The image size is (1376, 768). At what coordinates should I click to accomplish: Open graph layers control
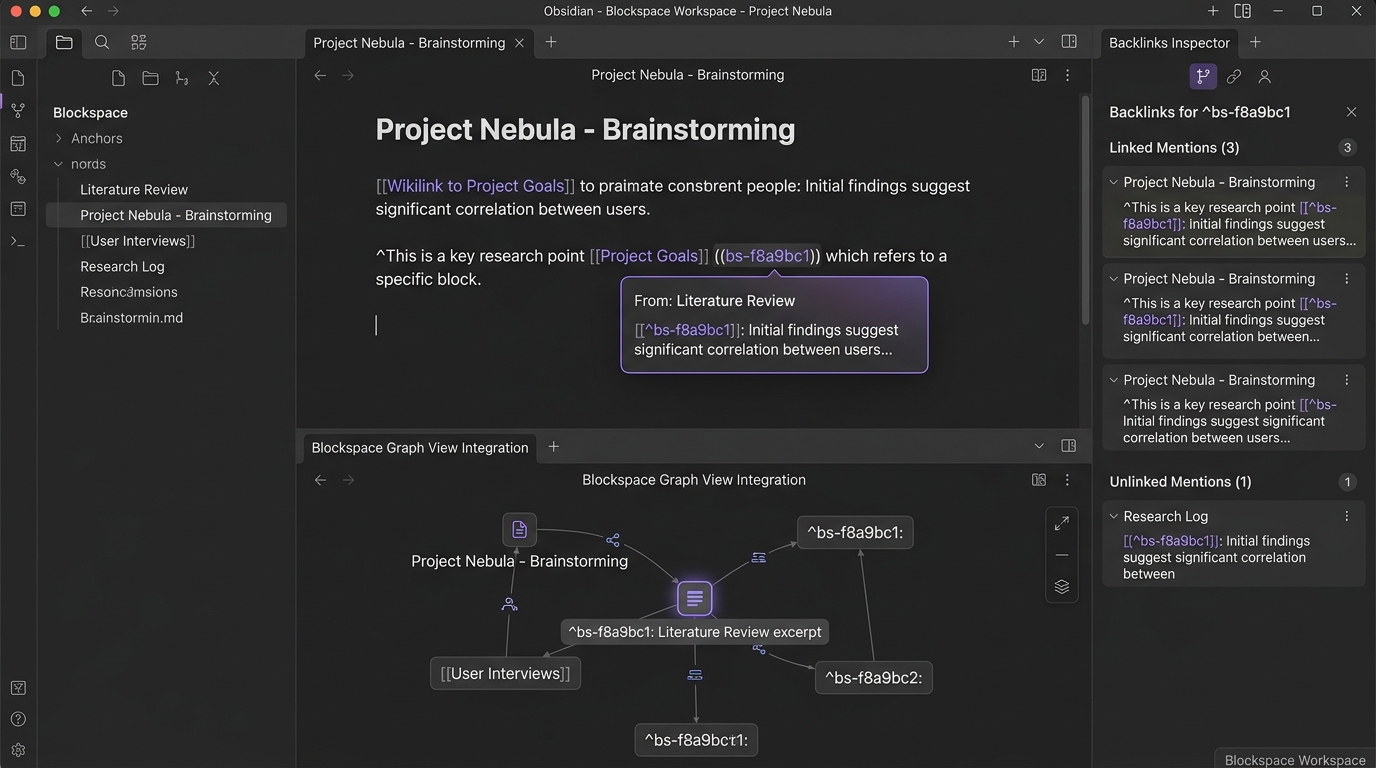coord(1062,587)
